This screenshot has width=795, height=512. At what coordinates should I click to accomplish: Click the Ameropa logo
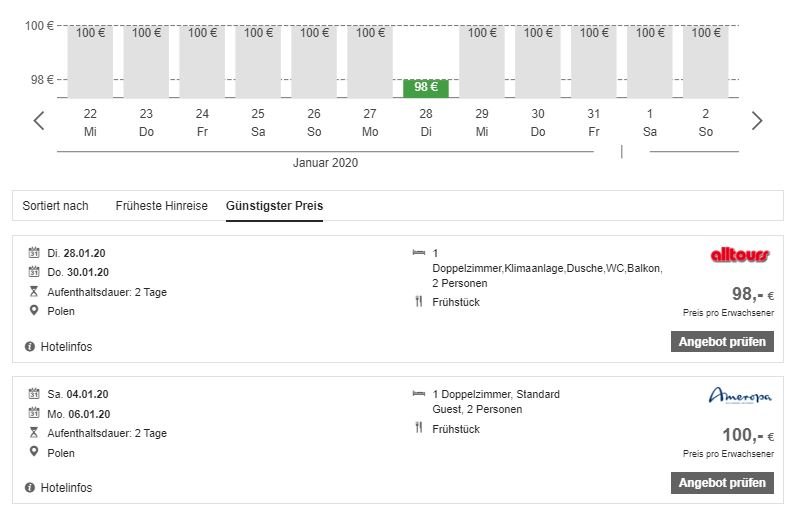739,396
